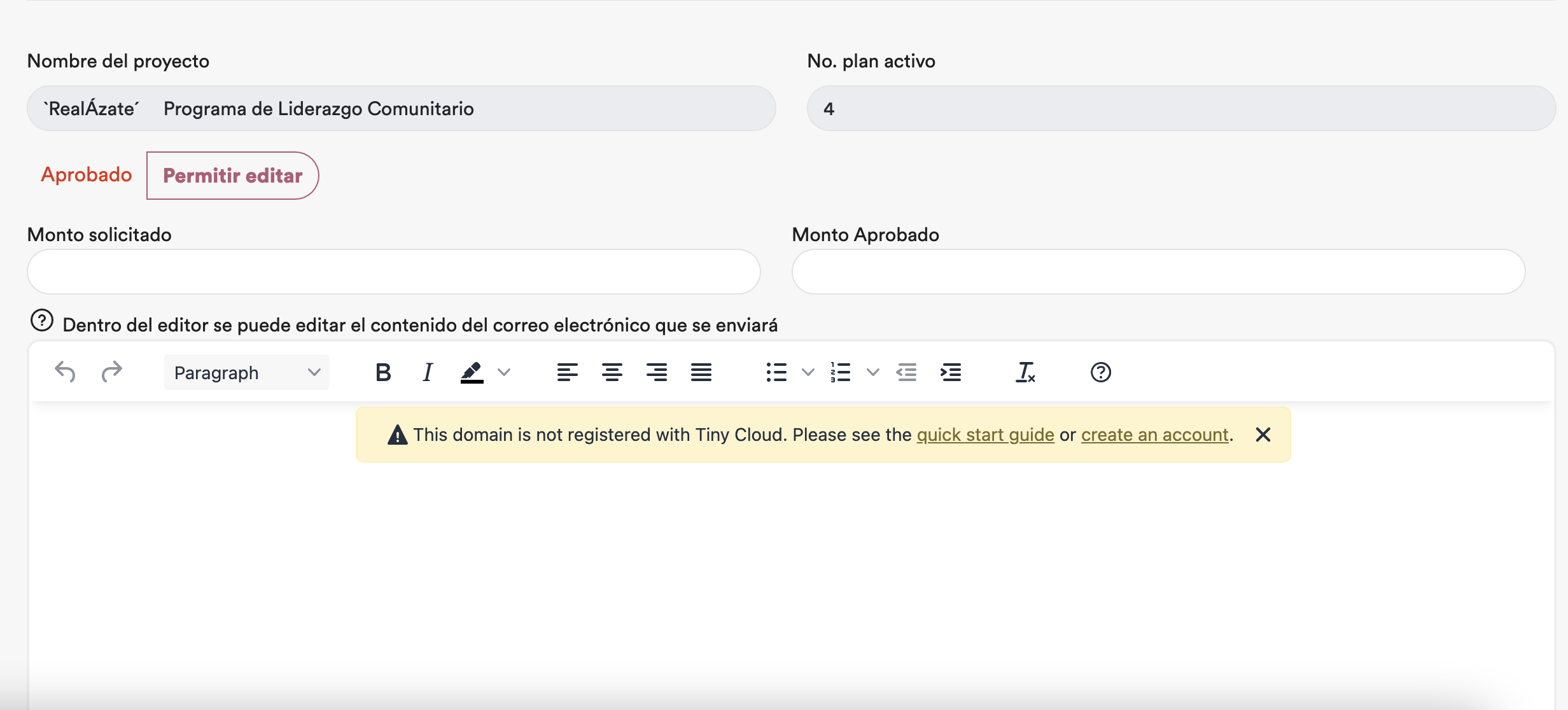The image size is (1568, 710).
Task: Insert a bulleted list
Action: tap(776, 372)
